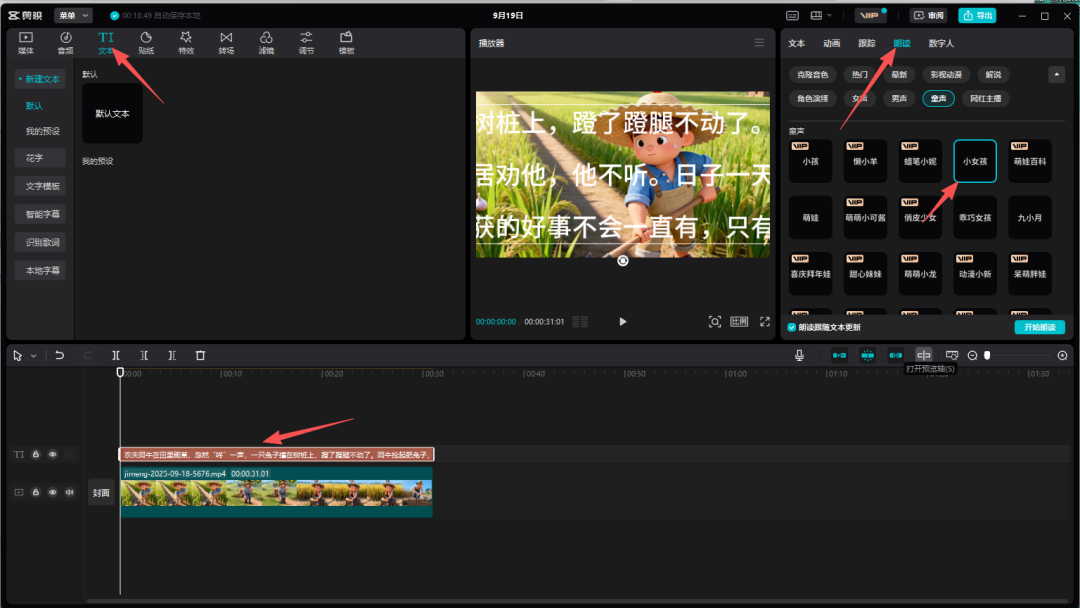1080x608 pixels.
Task: Select the 文字模板 sidebar item
Action: click(x=40, y=186)
